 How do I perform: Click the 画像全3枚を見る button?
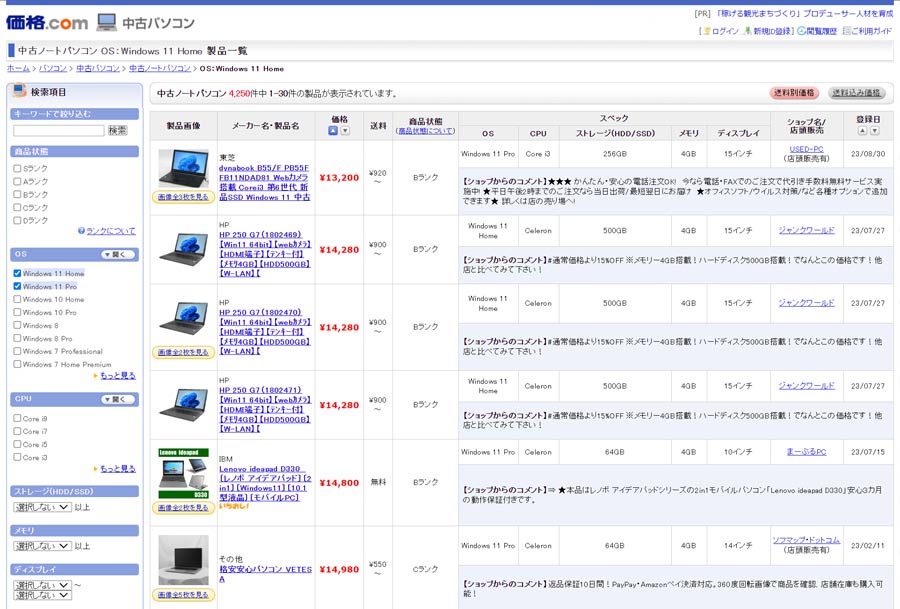click(183, 197)
